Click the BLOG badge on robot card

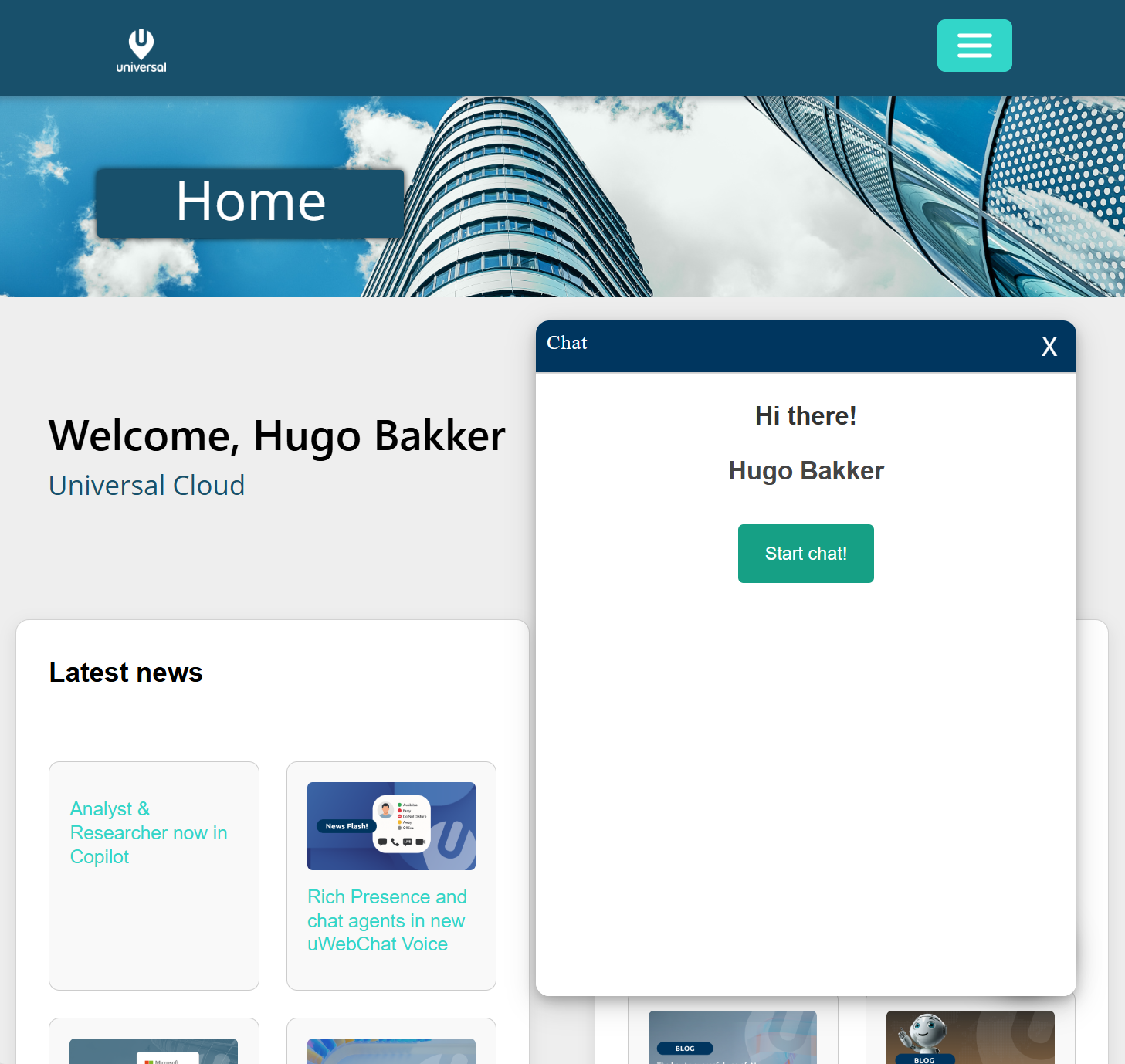tap(924, 1059)
